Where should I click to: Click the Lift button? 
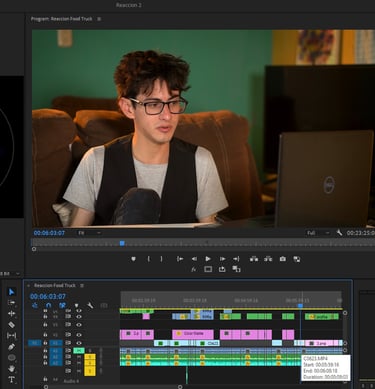pos(254,259)
